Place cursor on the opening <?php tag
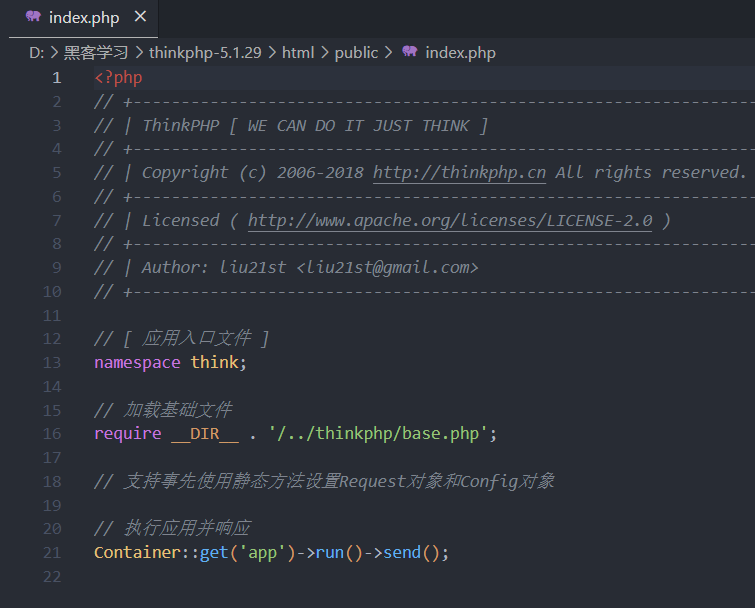The height and width of the screenshot is (608, 755). [119, 78]
